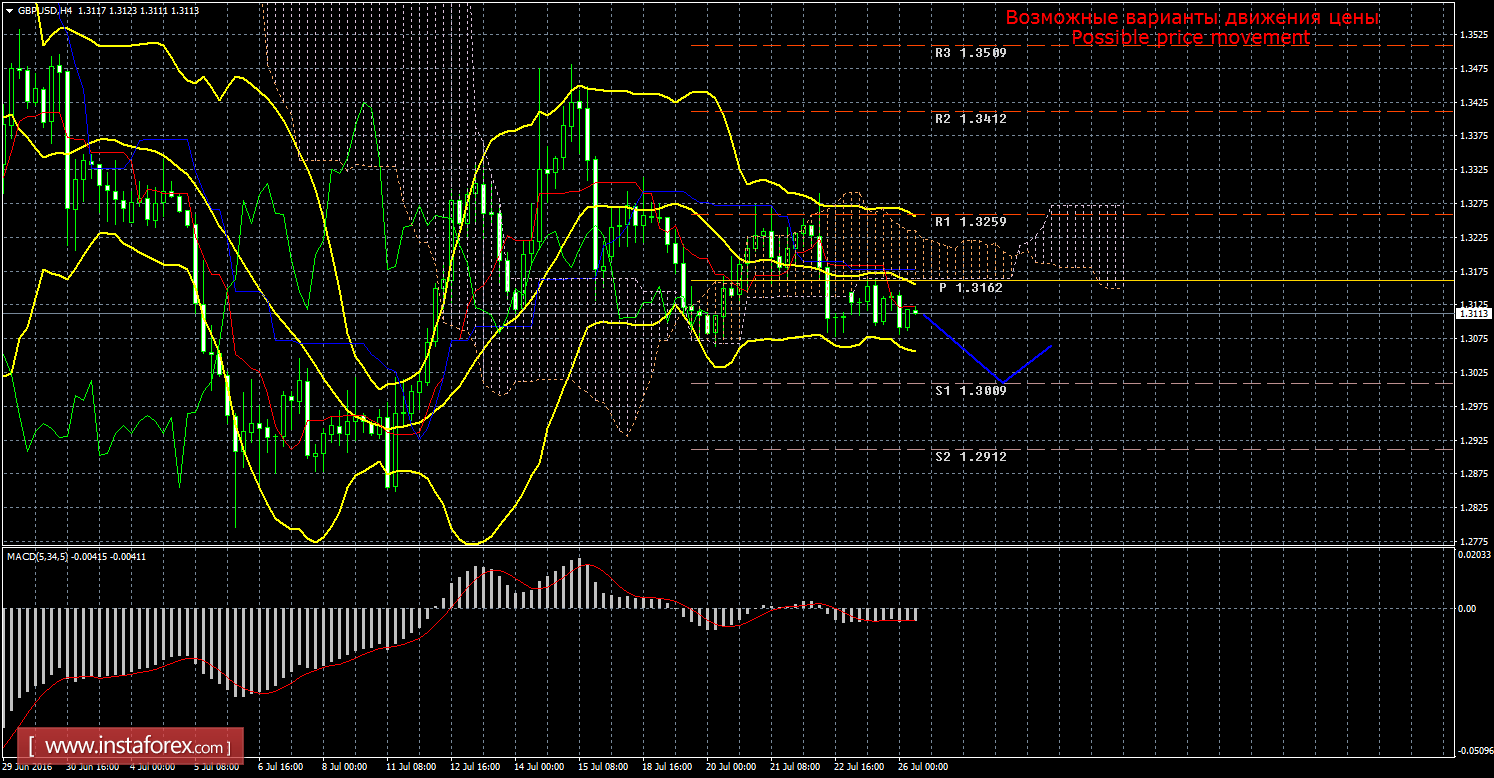This screenshot has height=778, width=1494.
Task: Click the R3 1.3509 resistance label
Action: [x=969, y=52]
